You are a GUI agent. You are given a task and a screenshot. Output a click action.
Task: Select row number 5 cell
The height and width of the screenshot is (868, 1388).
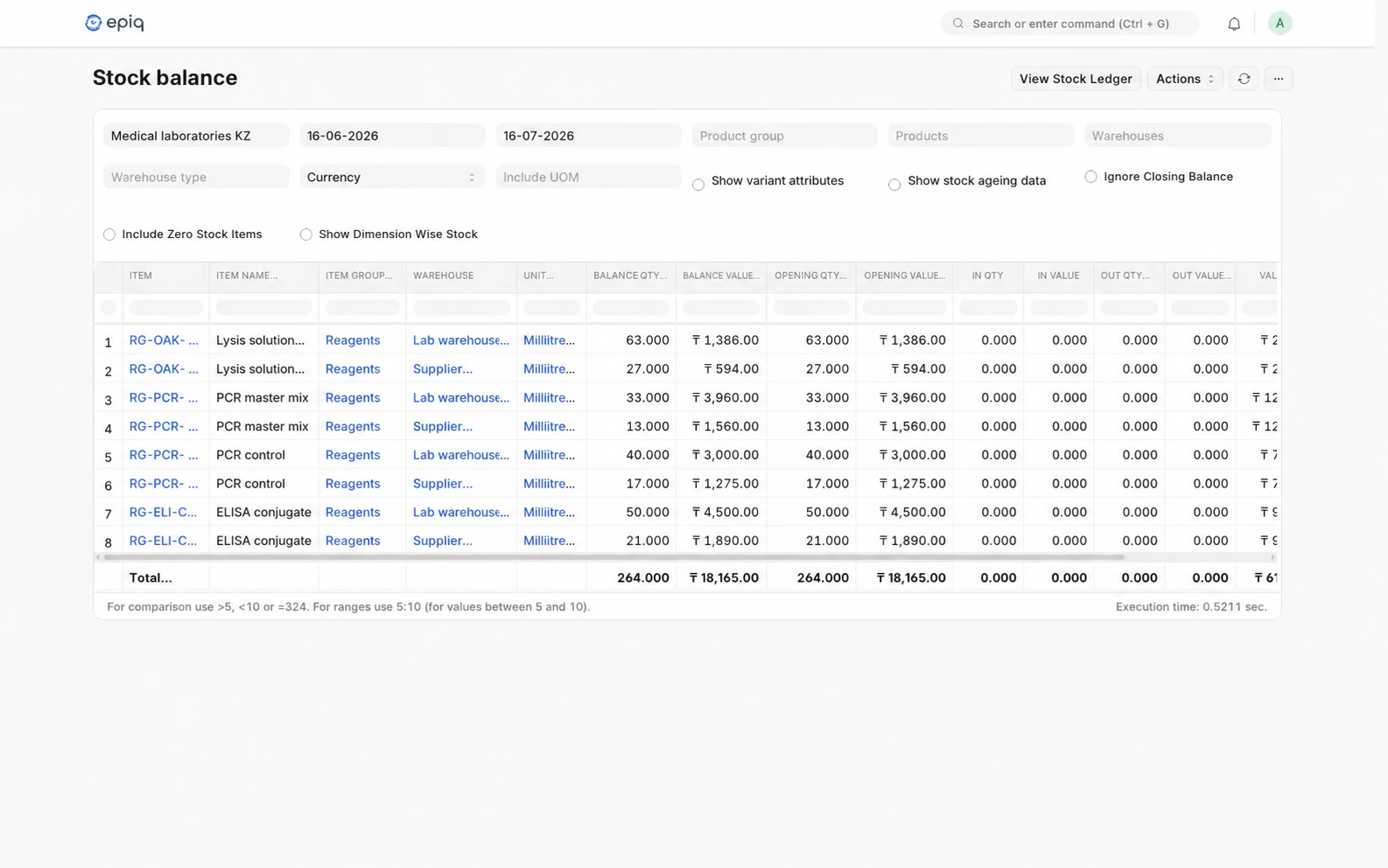pyautogui.click(x=109, y=457)
